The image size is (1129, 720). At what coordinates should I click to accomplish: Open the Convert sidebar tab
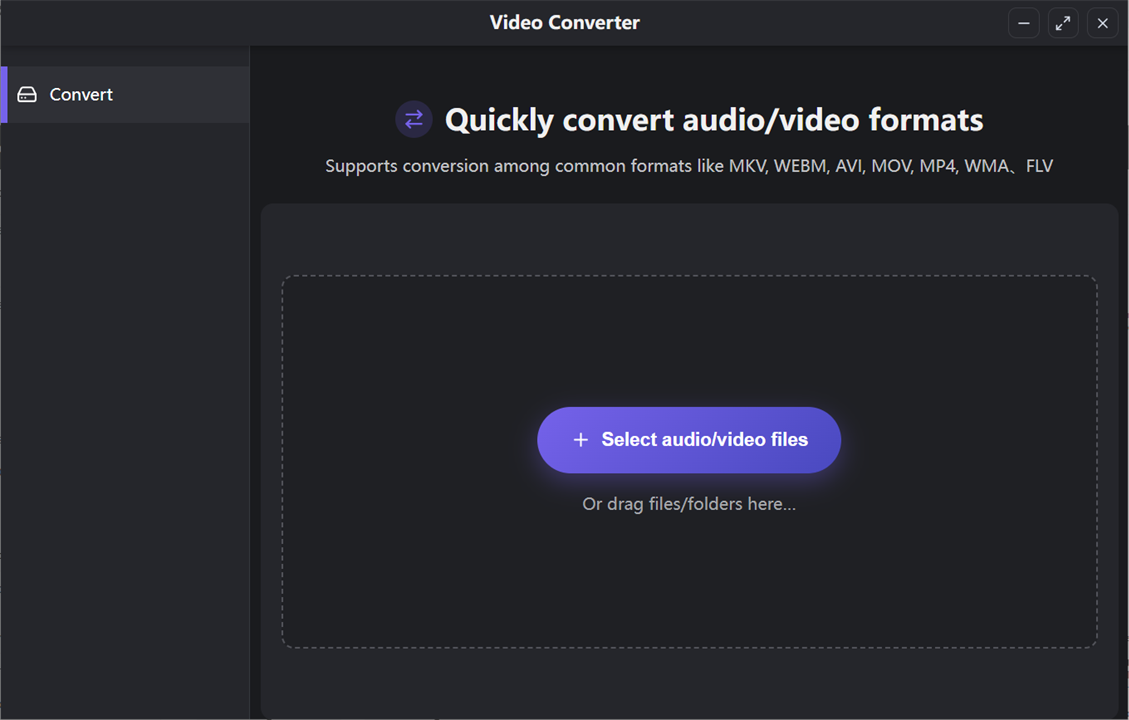coord(125,94)
